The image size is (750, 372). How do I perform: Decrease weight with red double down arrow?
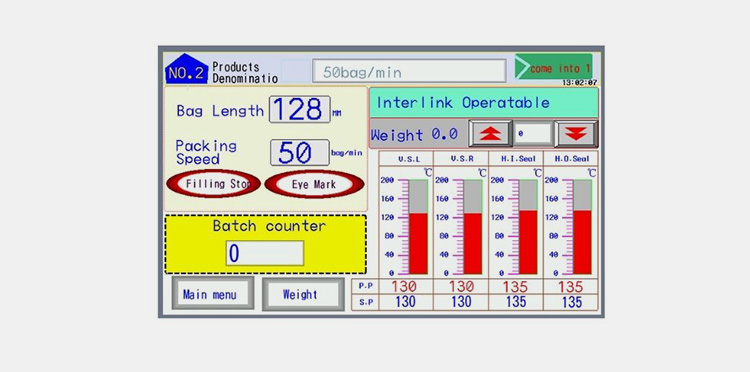[576, 134]
